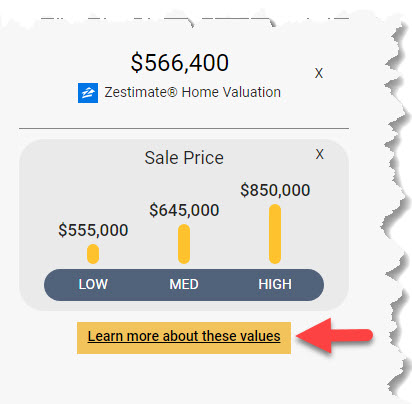Click the medium price yellow bar
Viewport: 412px width, 404px height.
click(x=184, y=244)
